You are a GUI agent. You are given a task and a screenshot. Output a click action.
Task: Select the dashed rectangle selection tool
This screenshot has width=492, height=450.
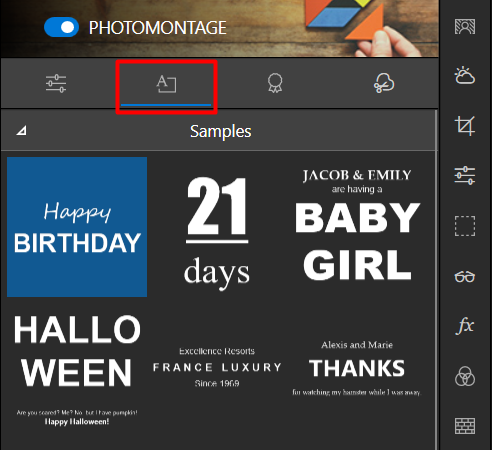tap(465, 226)
